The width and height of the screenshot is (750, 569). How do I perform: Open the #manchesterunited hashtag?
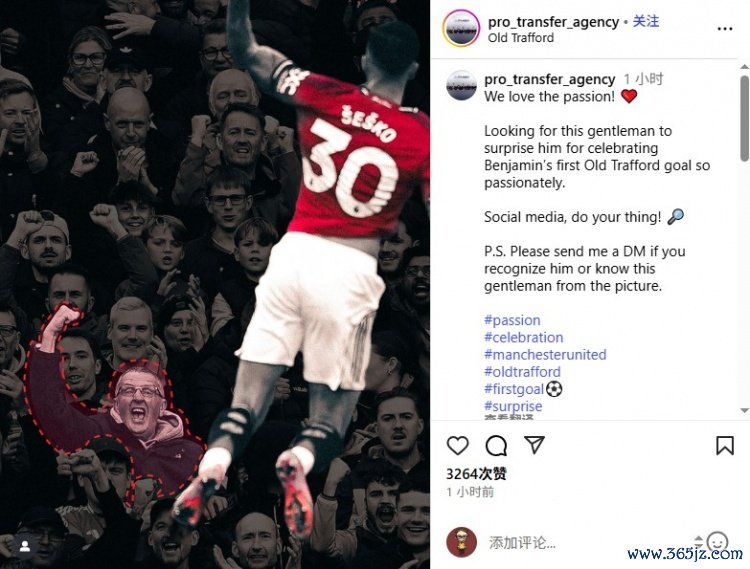pos(545,354)
